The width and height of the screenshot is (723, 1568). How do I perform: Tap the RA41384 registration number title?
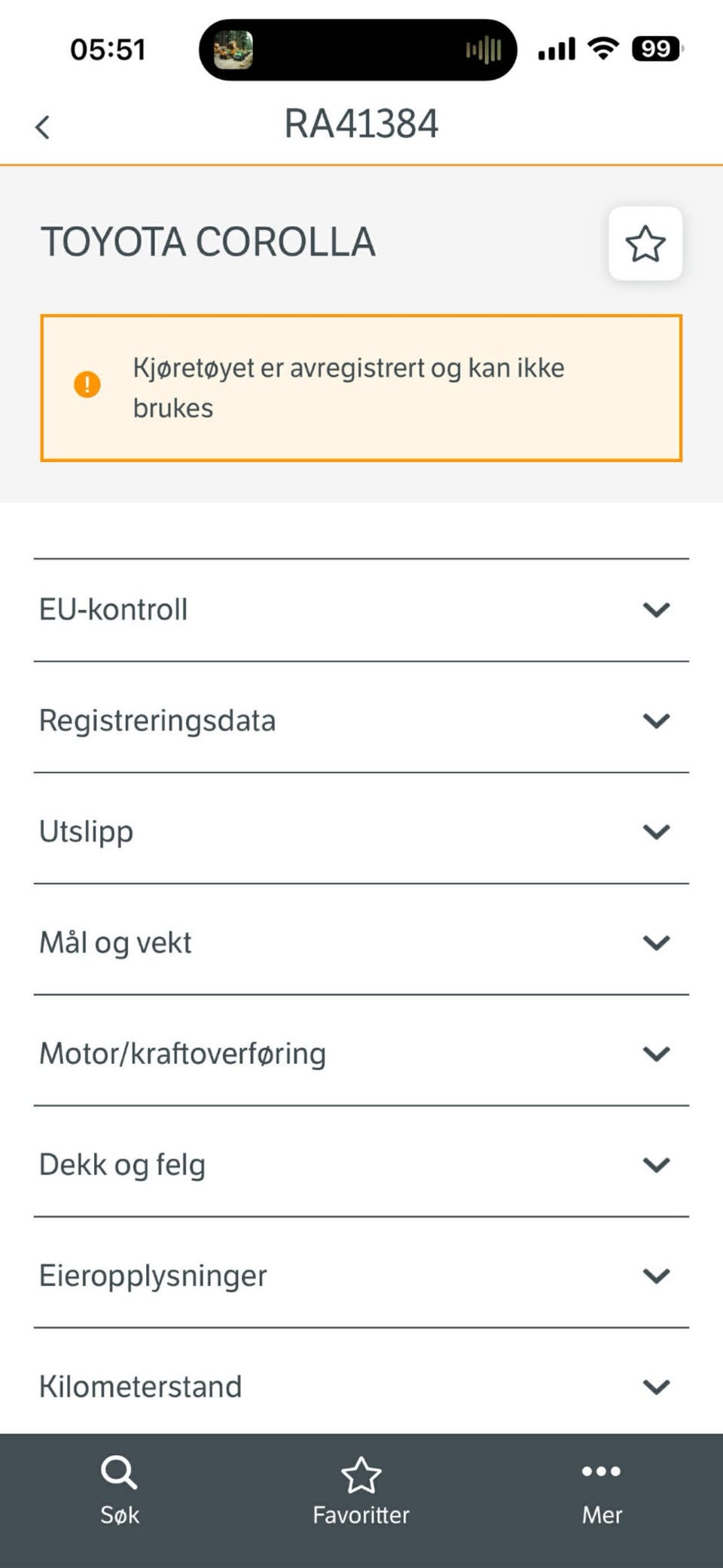point(361,124)
